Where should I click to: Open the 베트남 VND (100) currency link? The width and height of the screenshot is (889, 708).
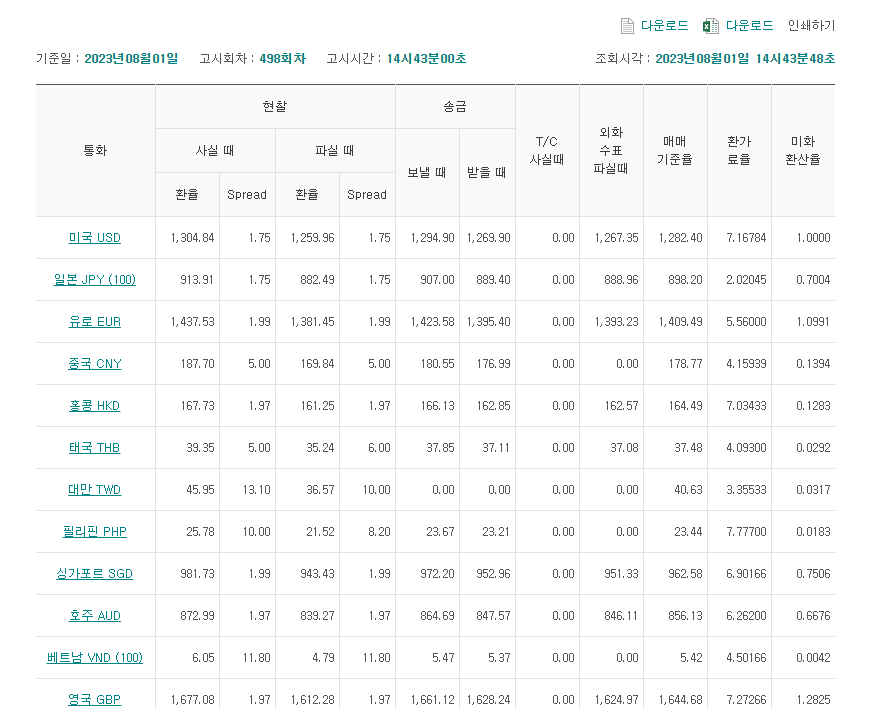[x=95, y=657]
